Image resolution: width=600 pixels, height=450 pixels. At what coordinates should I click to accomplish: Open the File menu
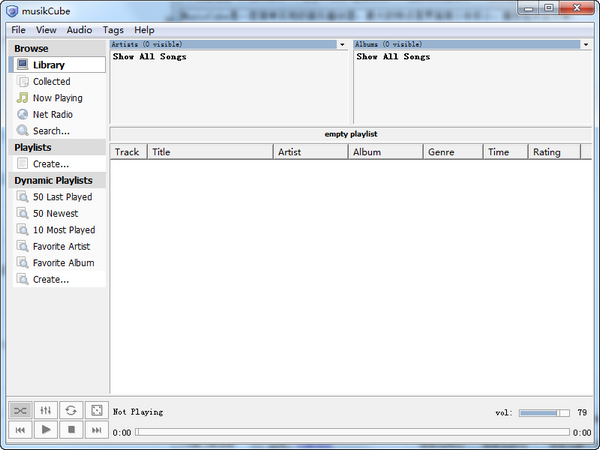(x=18, y=30)
